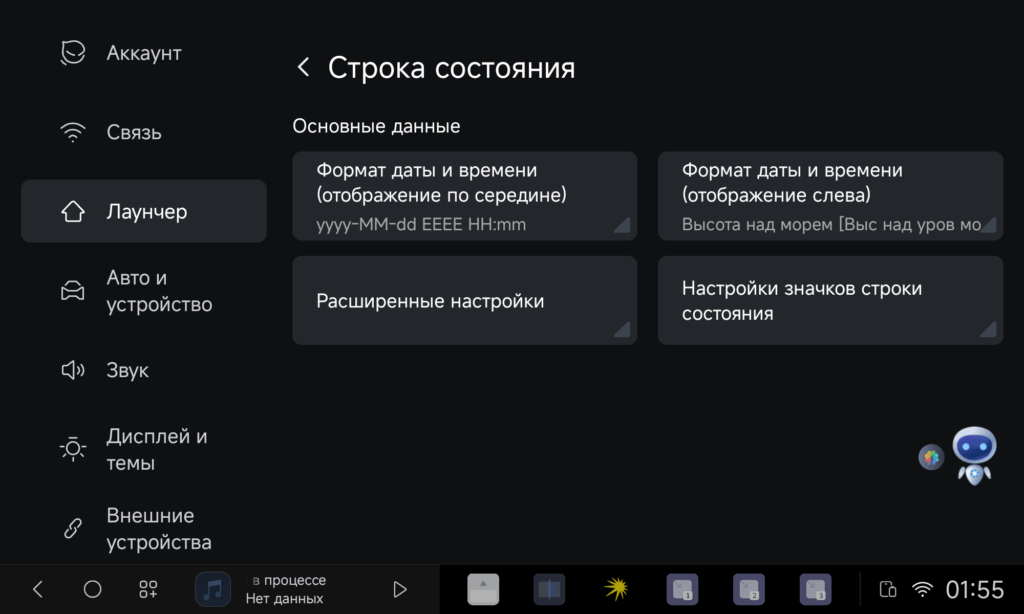Tap the yyyy-MM-dd EEEE HH:mm value
Image resolution: width=1024 pixels, height=614 pixels.
click(421, 225)
